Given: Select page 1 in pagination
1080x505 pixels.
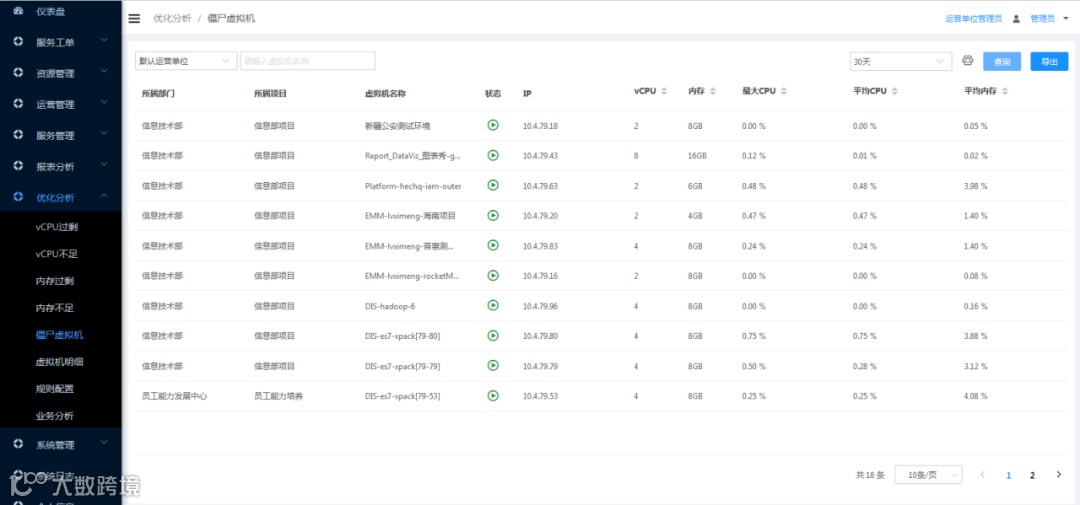Looking at the screenshot, I should click(1009, 475).
